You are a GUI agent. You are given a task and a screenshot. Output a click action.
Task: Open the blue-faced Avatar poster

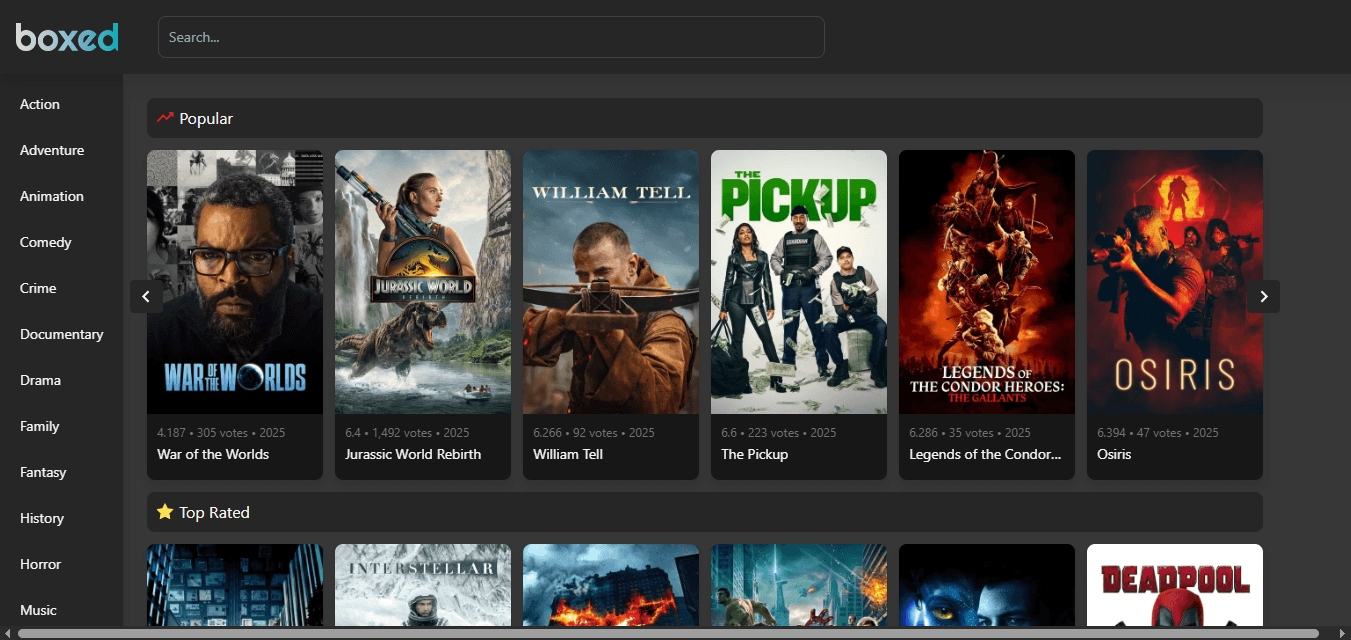pos(987,585)
